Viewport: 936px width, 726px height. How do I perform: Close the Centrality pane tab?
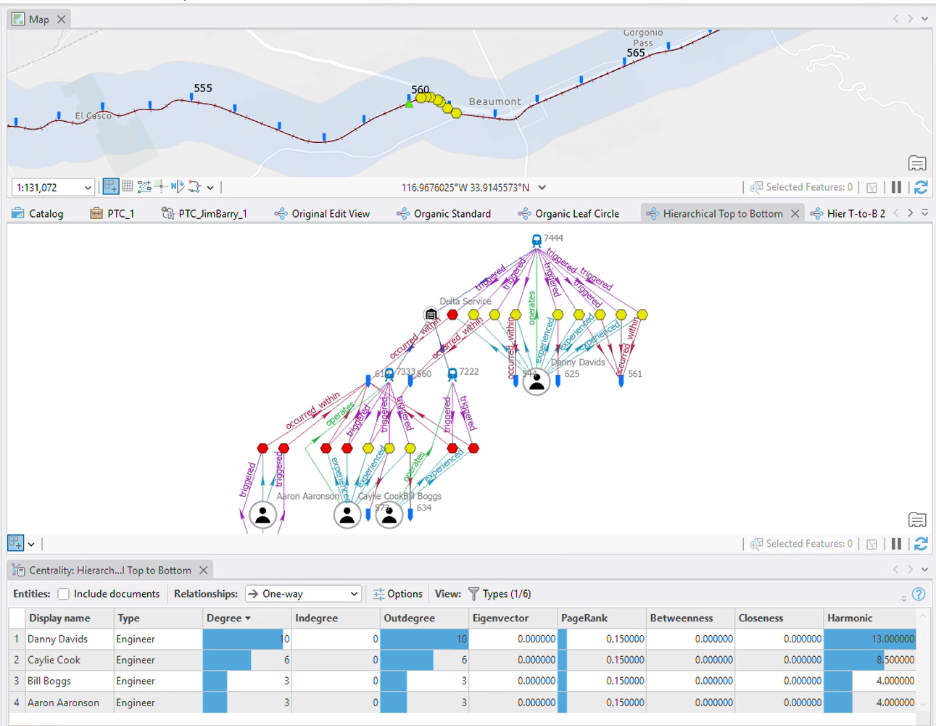[x=204, y=570]
